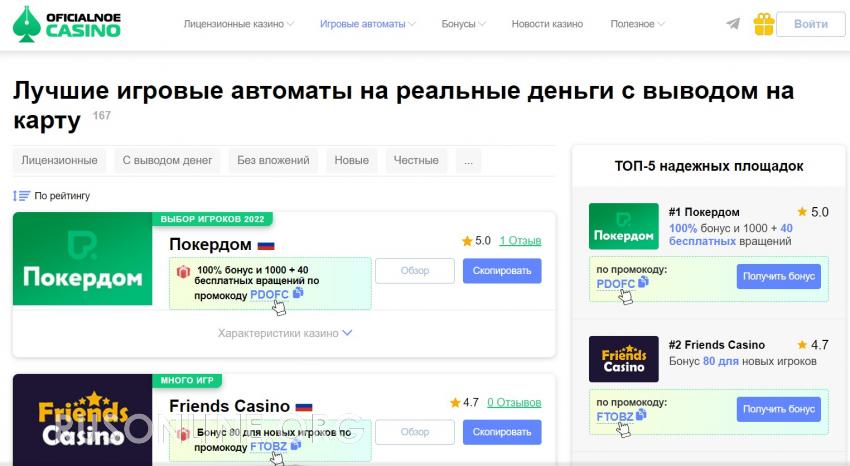Open the Покердом casino title

pyautogui.click(x=210, y=244)
